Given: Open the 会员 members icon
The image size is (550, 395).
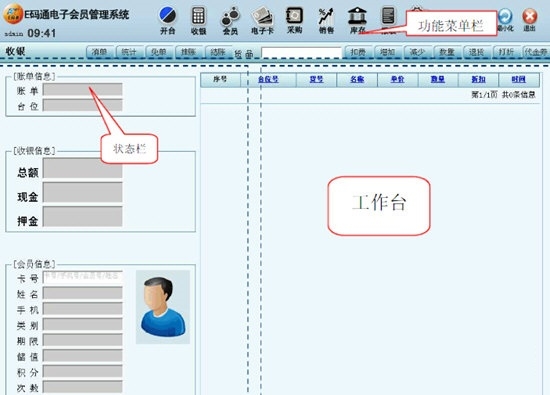Looking at the screenshot, I should coord(230,16).
